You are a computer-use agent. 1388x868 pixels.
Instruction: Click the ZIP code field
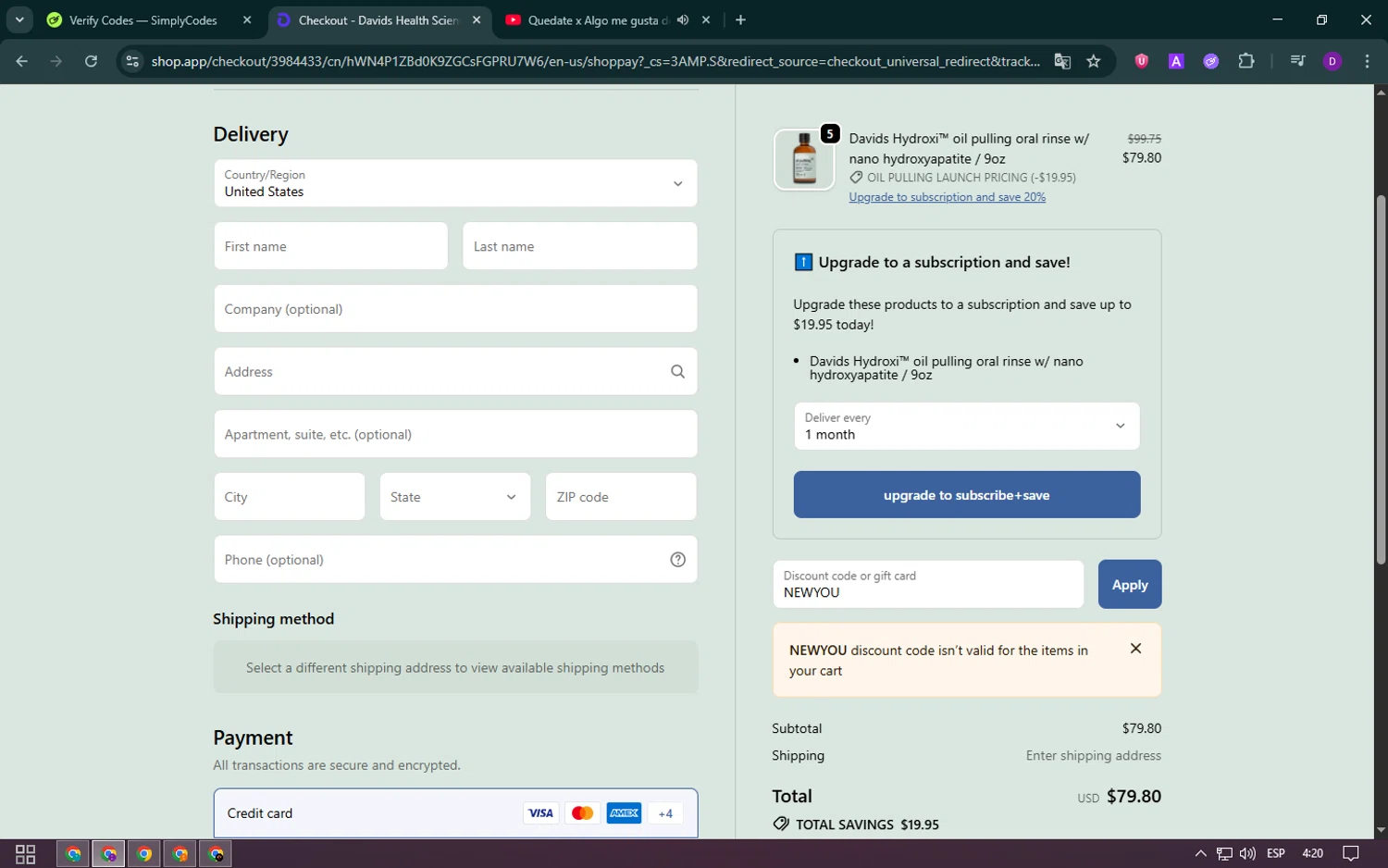click(x=621, y=497)
